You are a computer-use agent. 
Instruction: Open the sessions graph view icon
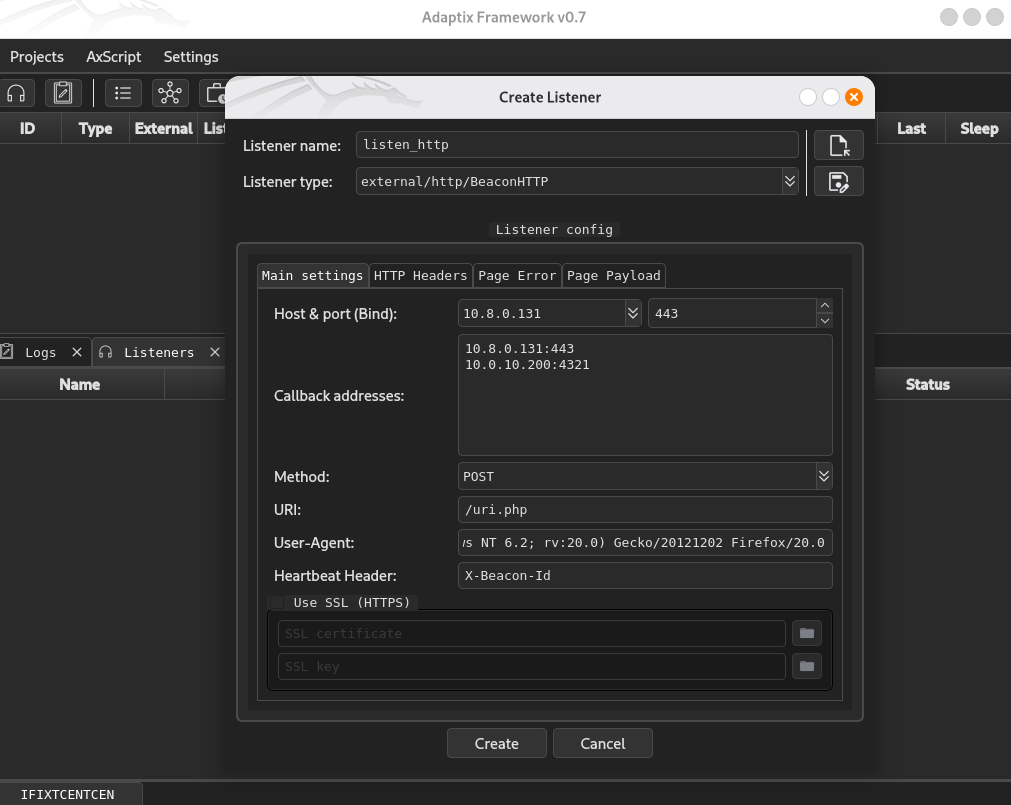pos(170,93)
